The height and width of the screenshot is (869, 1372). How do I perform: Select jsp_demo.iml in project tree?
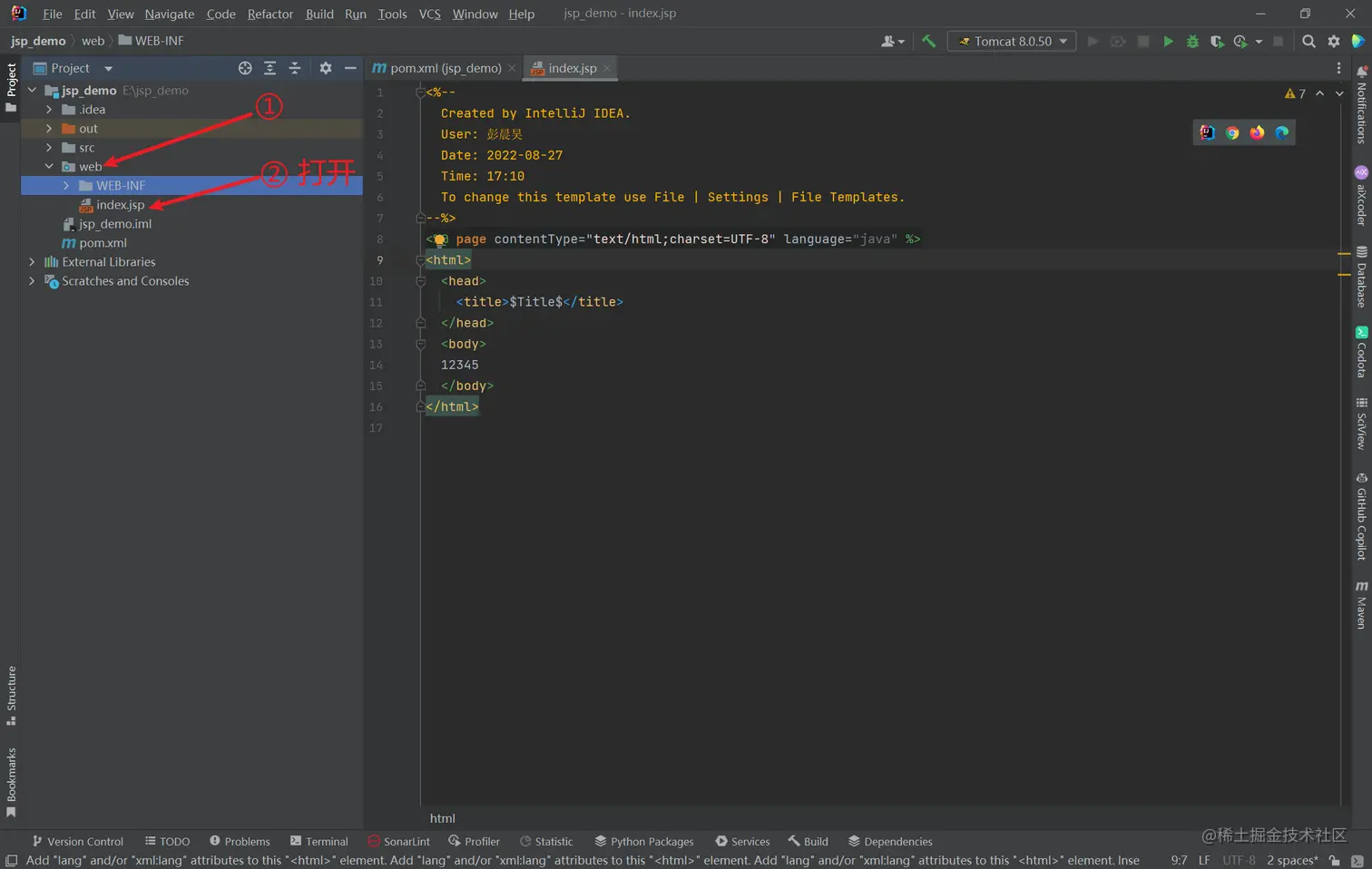[x=114, y=224]
